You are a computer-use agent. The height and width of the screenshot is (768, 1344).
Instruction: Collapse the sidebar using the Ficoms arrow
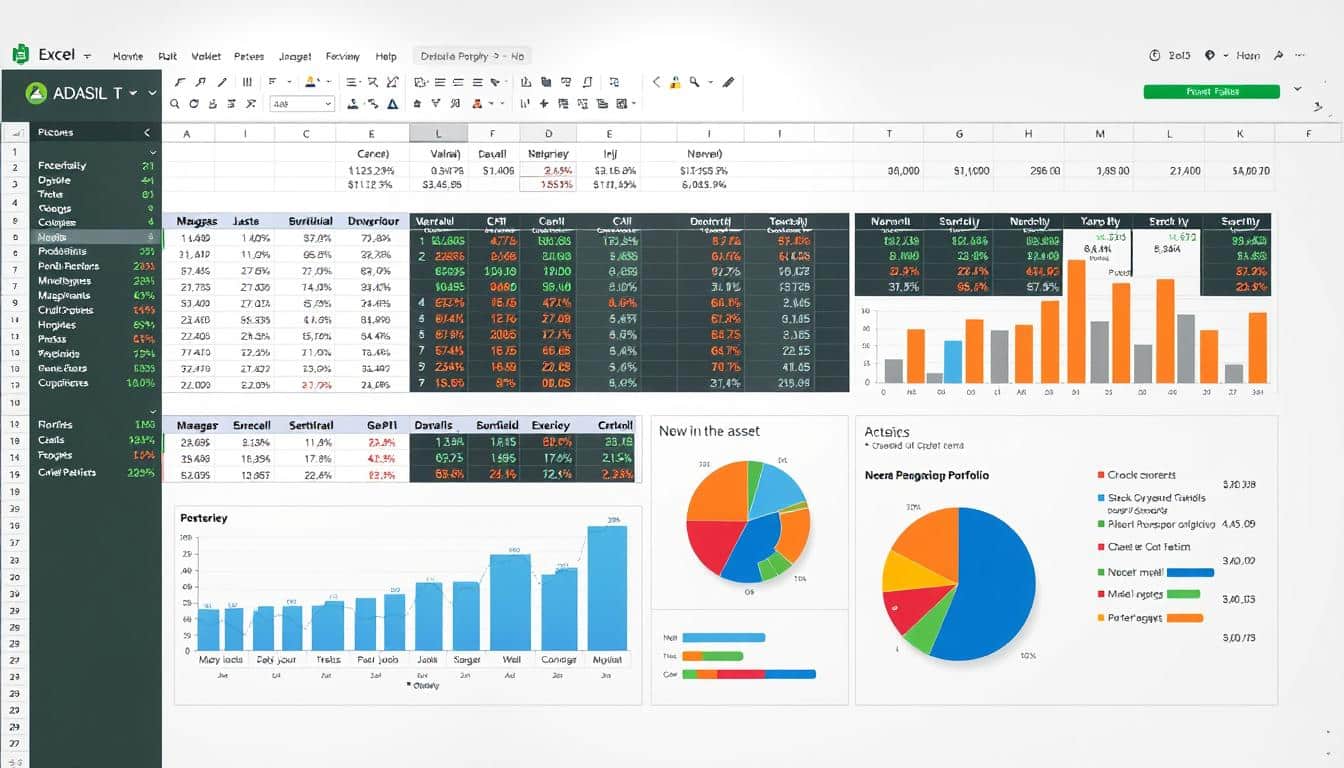(x=147, y=132)
